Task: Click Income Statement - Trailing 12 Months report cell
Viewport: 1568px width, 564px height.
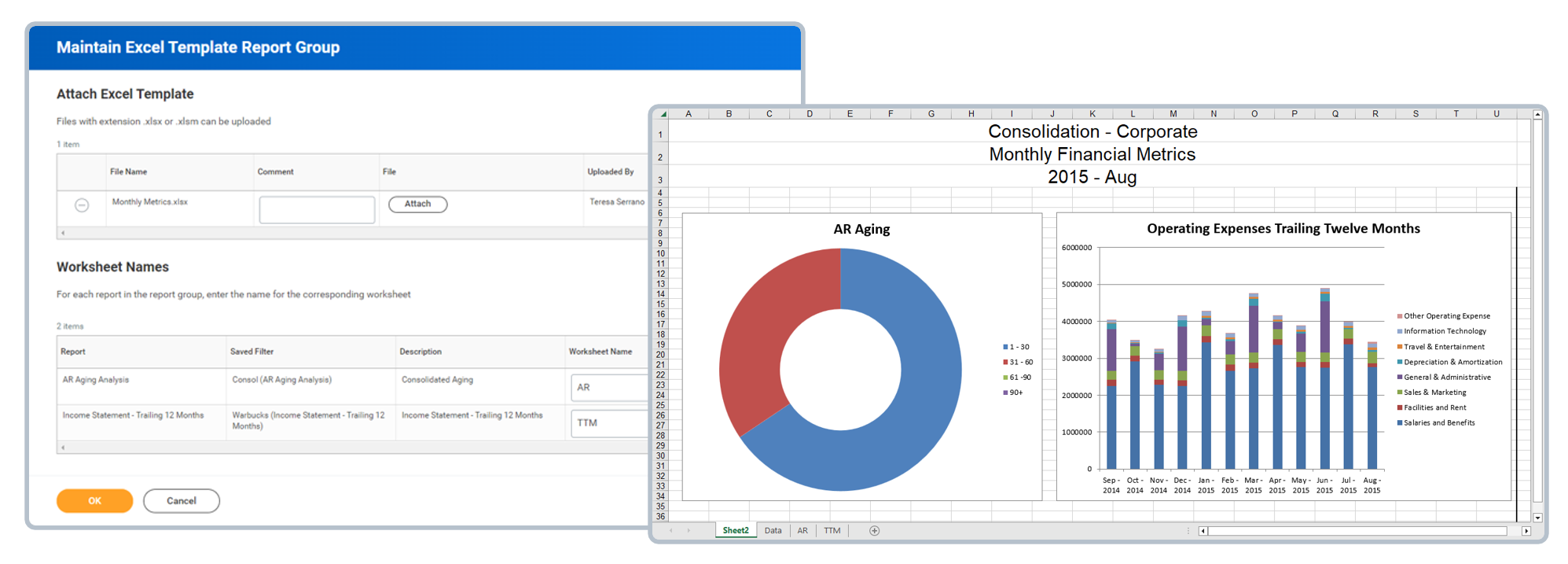Action: [133, 415]
